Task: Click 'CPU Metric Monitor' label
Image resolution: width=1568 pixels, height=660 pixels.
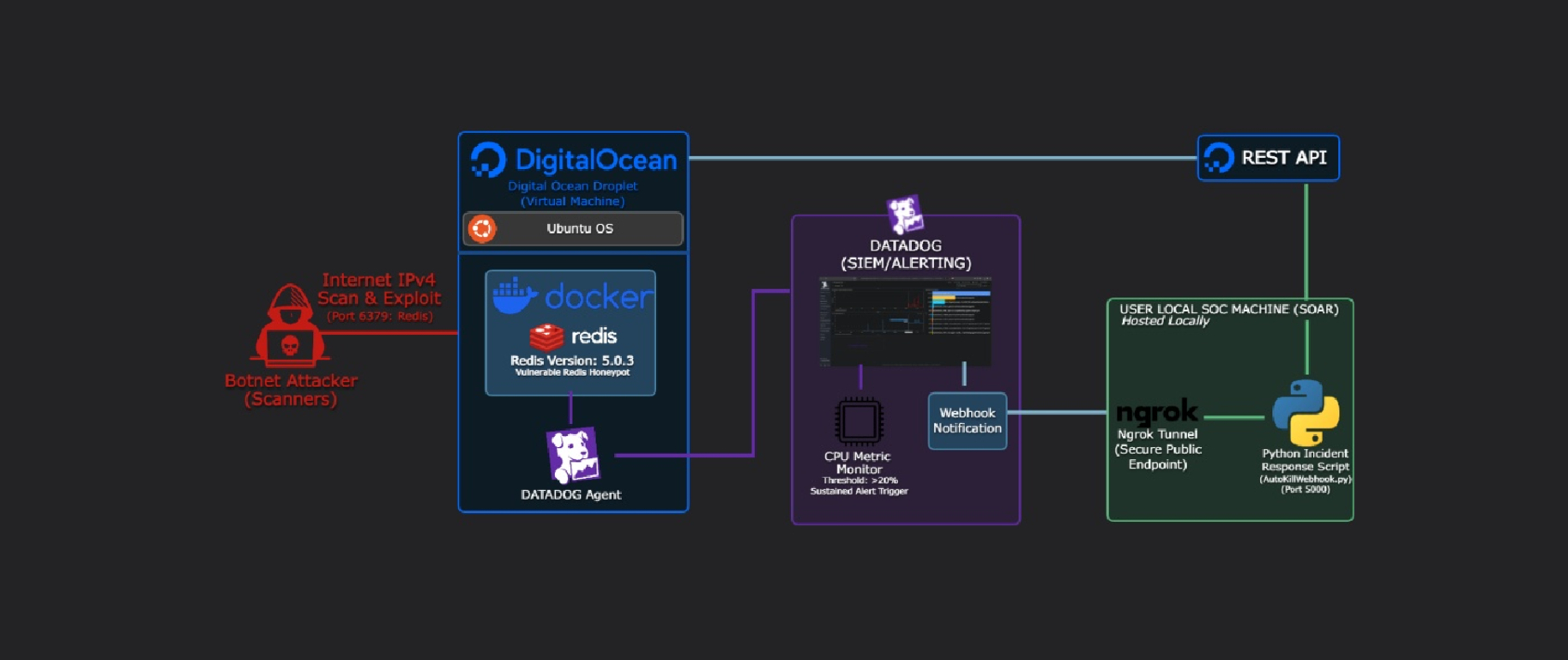Action: 858,463
